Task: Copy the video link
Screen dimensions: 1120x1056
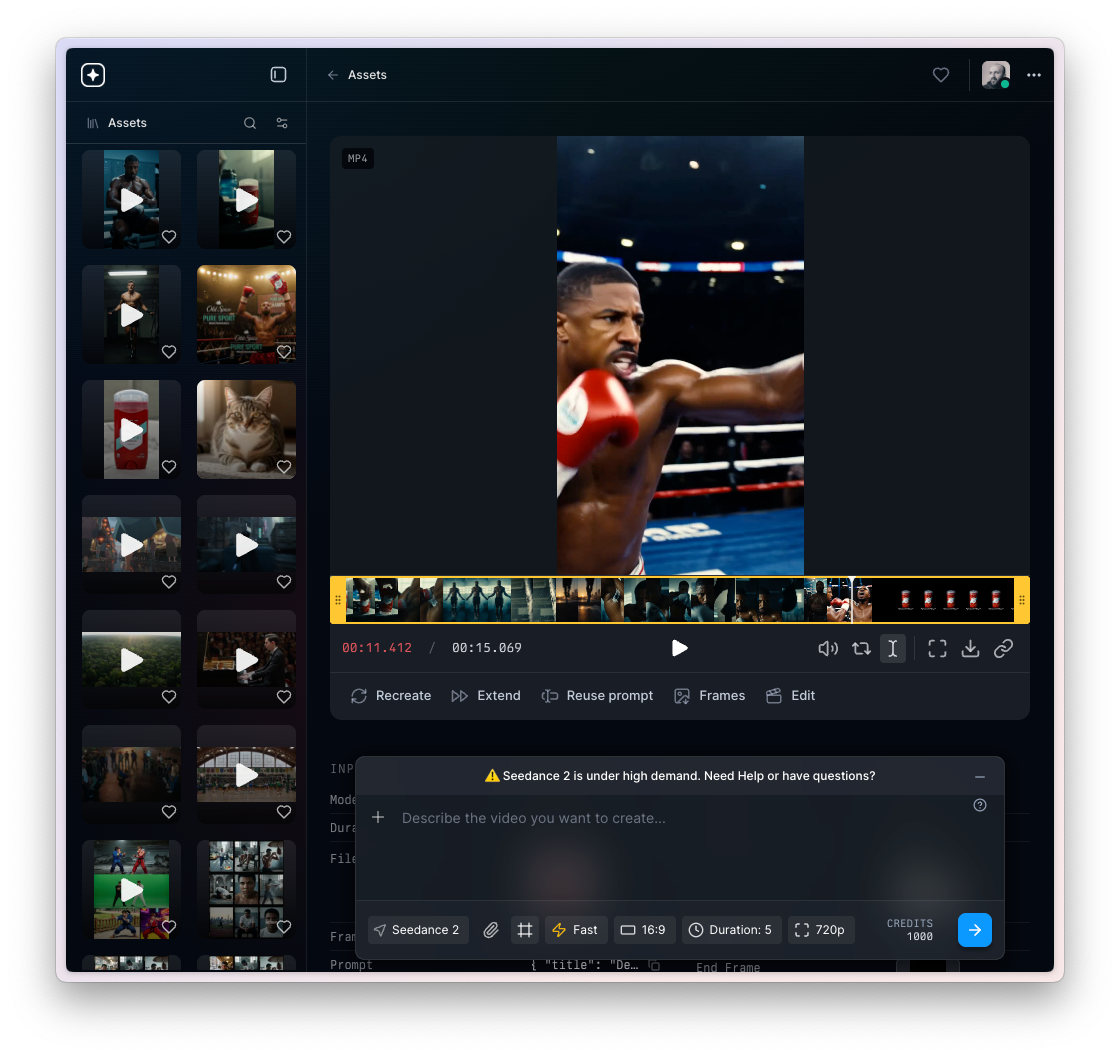Action: [x=1004, y=649]
